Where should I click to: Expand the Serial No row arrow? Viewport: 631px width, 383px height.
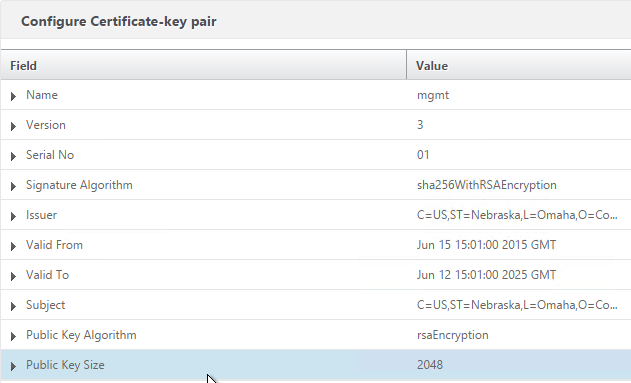pos(13,156)
